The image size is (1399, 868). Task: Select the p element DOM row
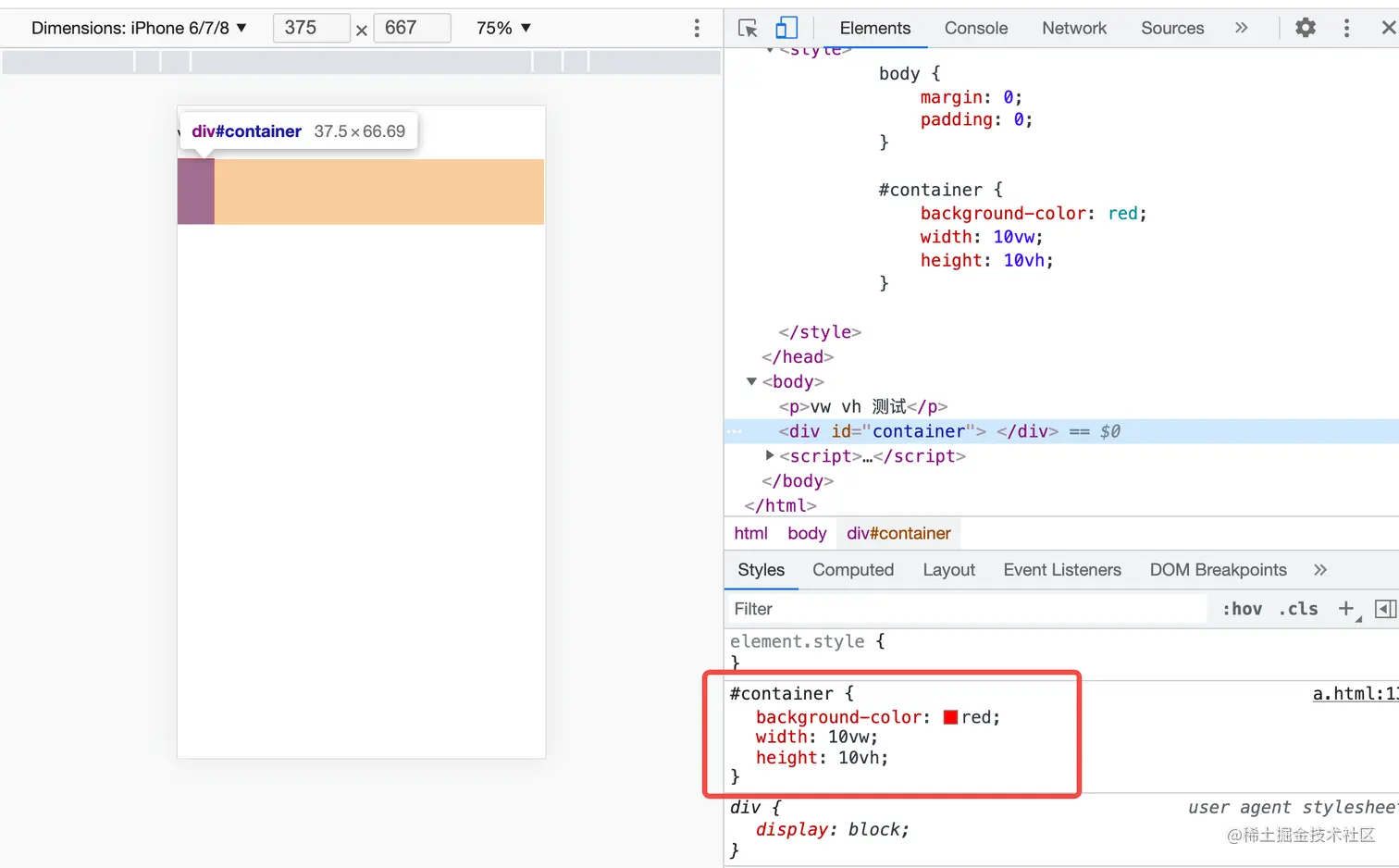click(x=862, y=406)
